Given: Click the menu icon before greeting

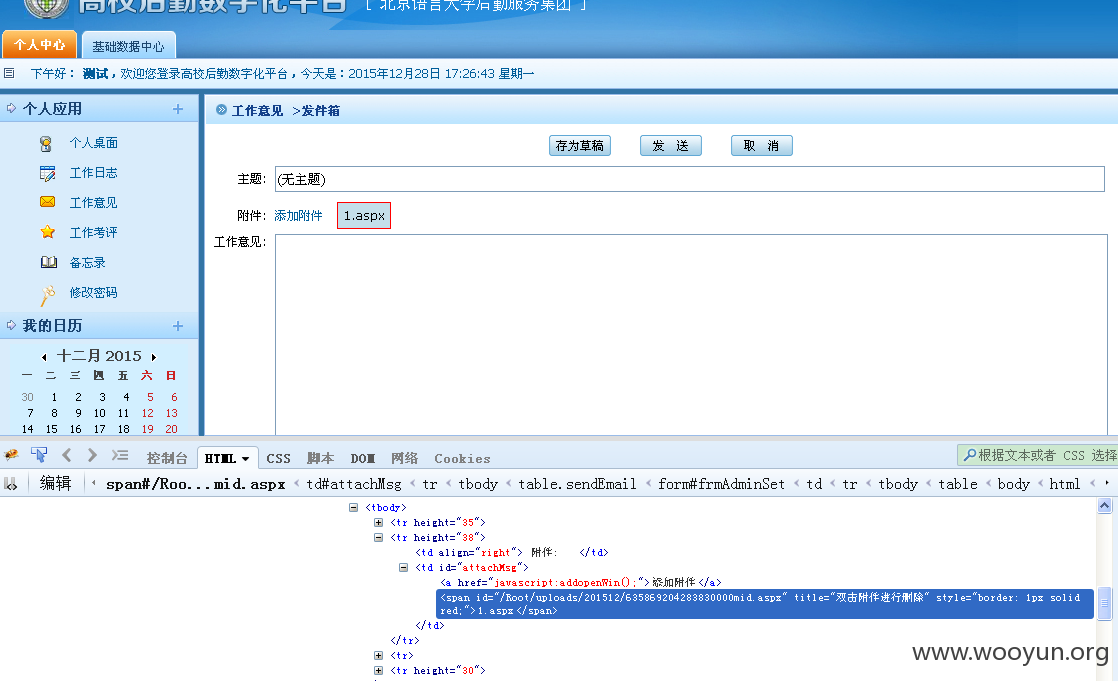Looking at the screenshot, I should (x=9, y=73).
